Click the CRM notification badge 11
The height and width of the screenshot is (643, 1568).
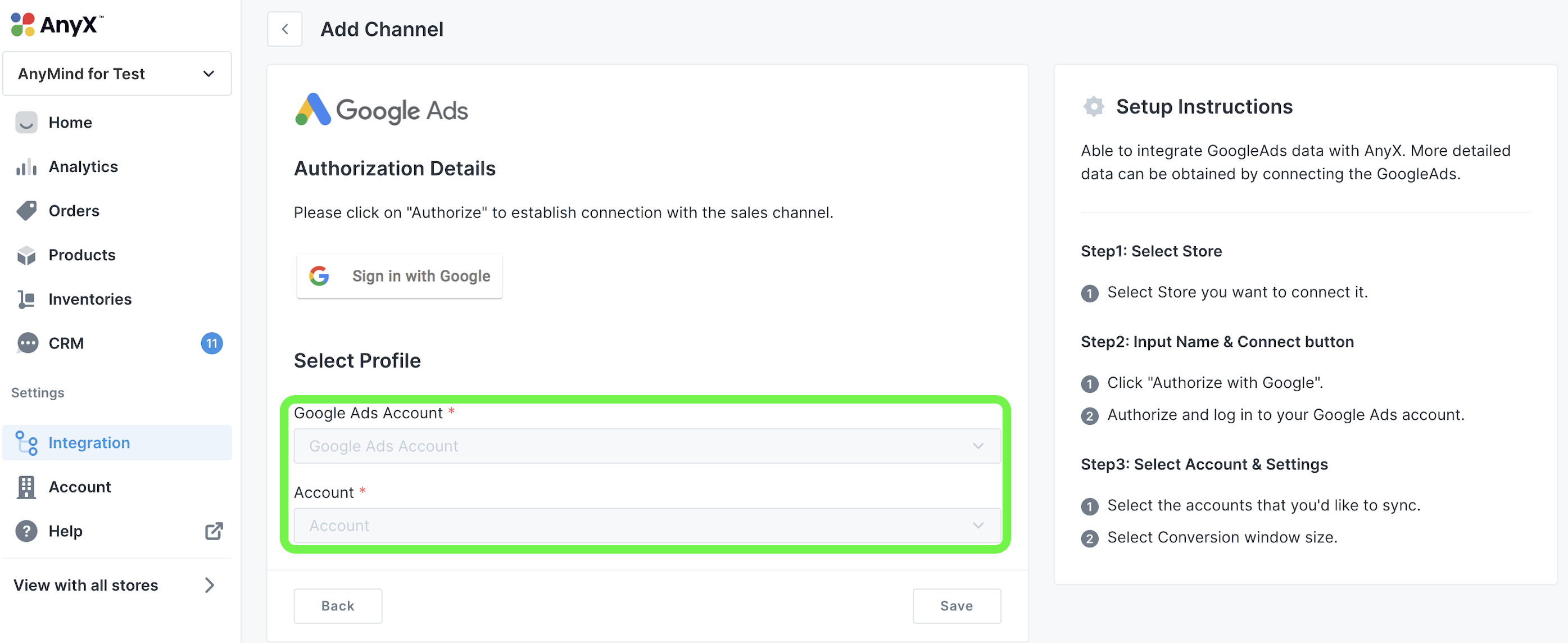pyautogui.click(x=211, y=343)
